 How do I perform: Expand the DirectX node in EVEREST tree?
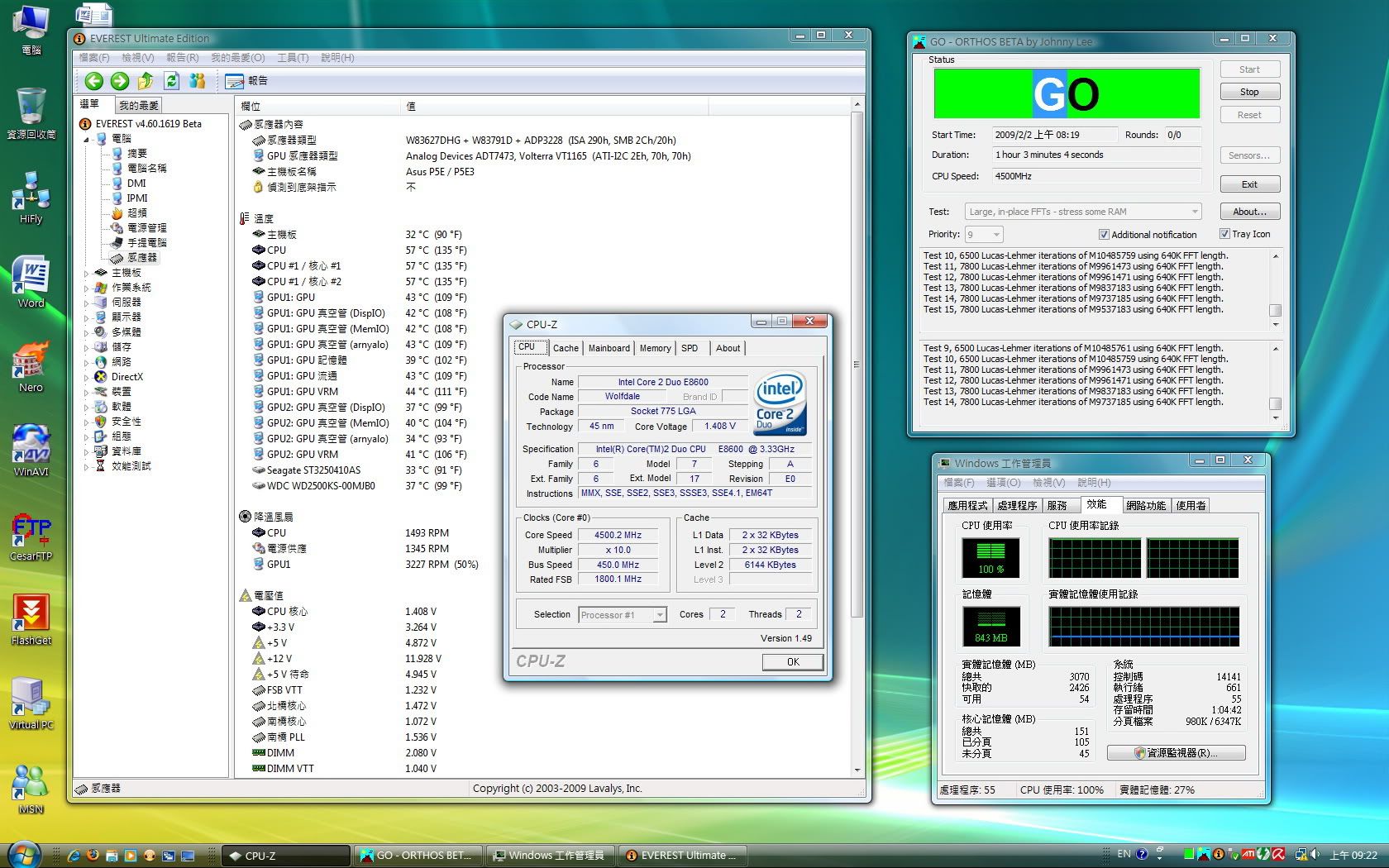[86, 377]
